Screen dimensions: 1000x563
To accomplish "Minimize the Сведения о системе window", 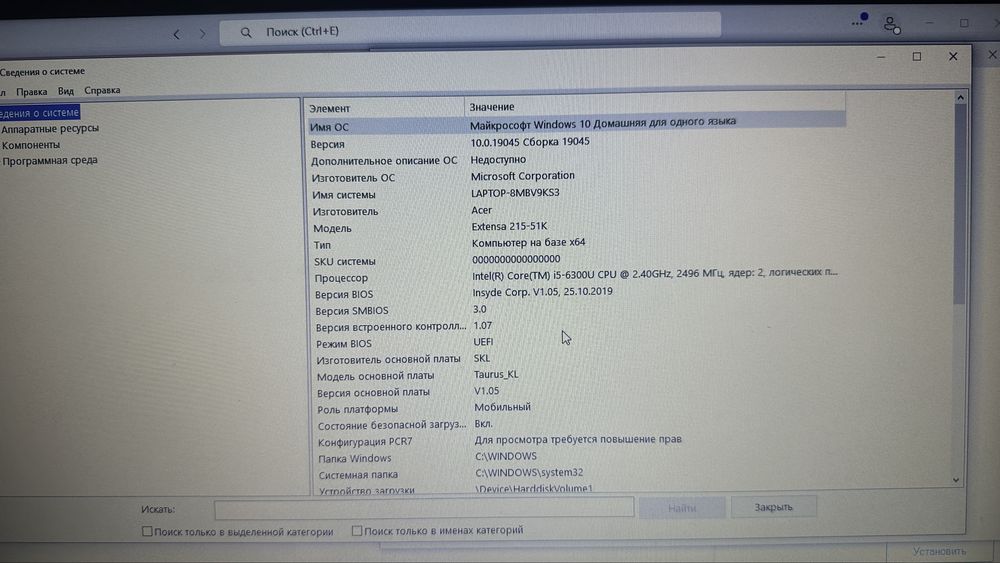I will 881,57.
